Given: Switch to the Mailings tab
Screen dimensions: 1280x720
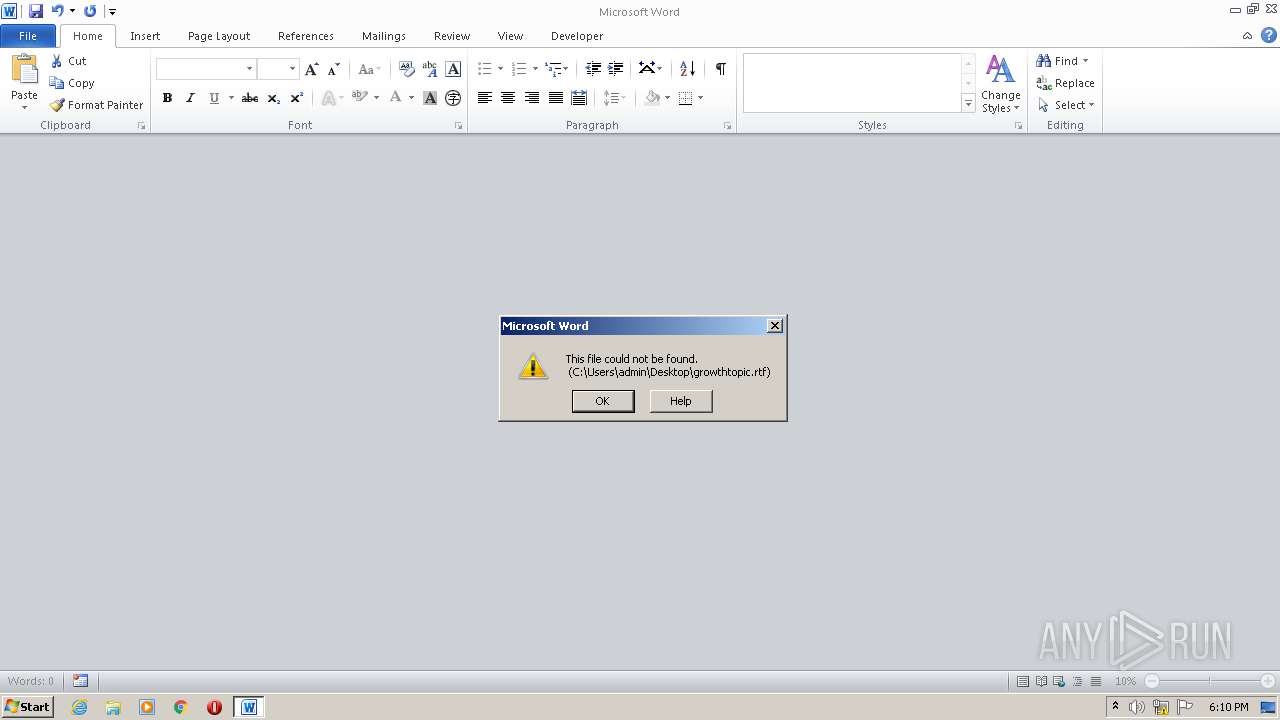Looking at the screenshot, I should (x=384, y=36).
